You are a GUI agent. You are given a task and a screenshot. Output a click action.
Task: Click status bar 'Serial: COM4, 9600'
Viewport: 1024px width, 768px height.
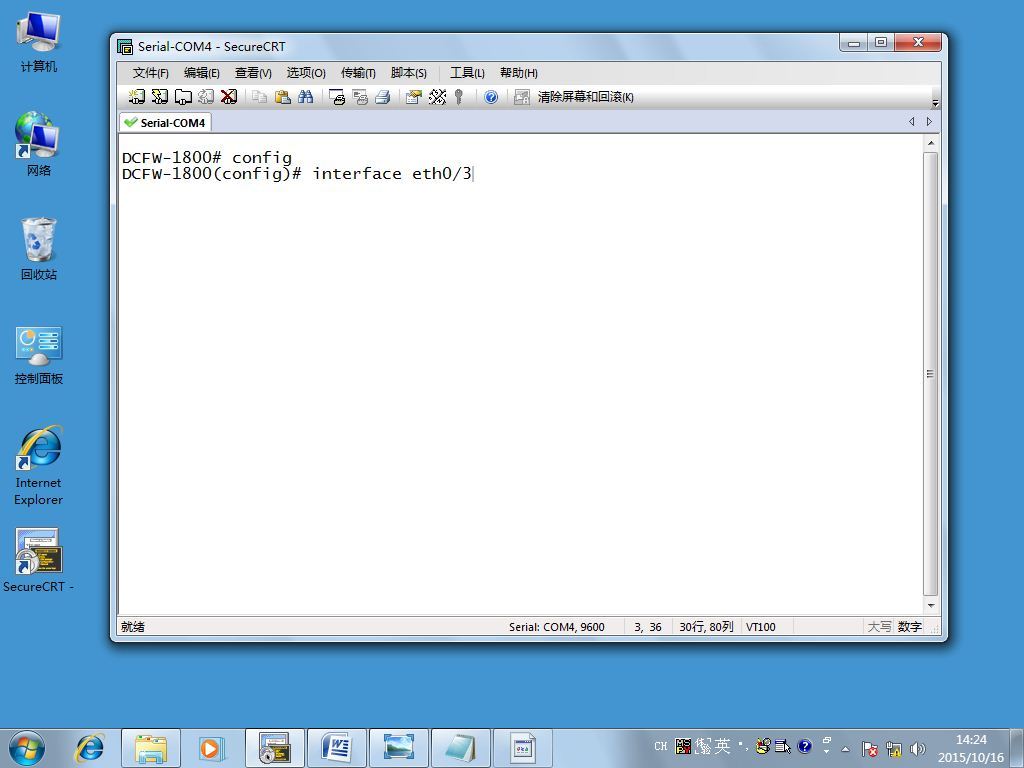(556, 627)
